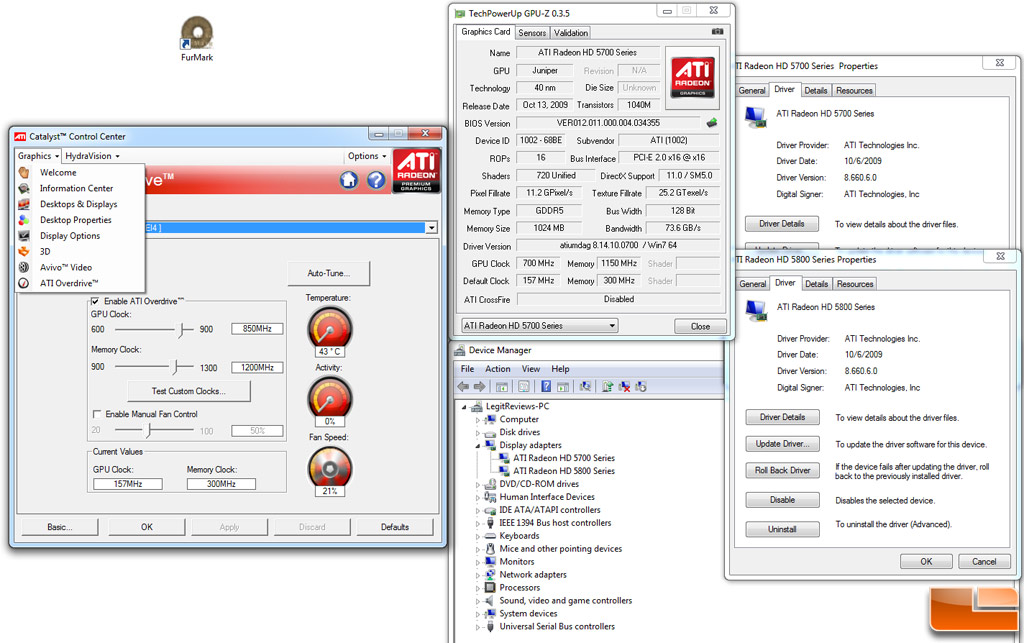The width and height of the screenshot is (1024, 643).
Task: Select ATI Radeon HD 5800 Series in device tree
Action: (564, 471)
